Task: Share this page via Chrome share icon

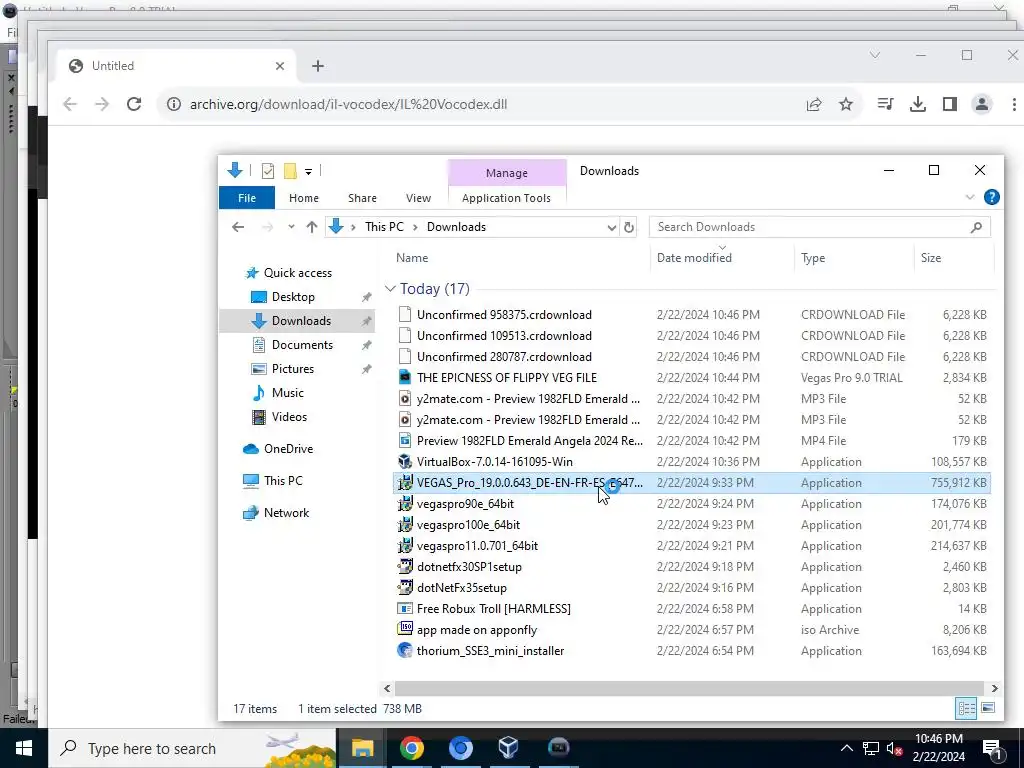Action: [814, 104]
